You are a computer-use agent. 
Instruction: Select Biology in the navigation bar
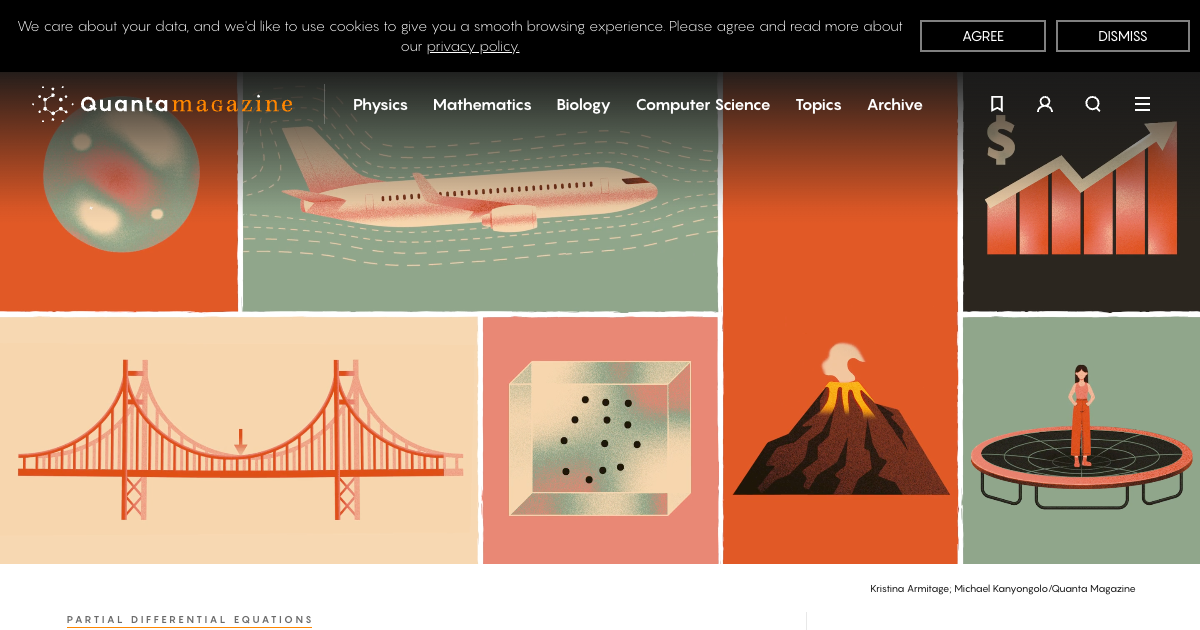pos(583,104)
